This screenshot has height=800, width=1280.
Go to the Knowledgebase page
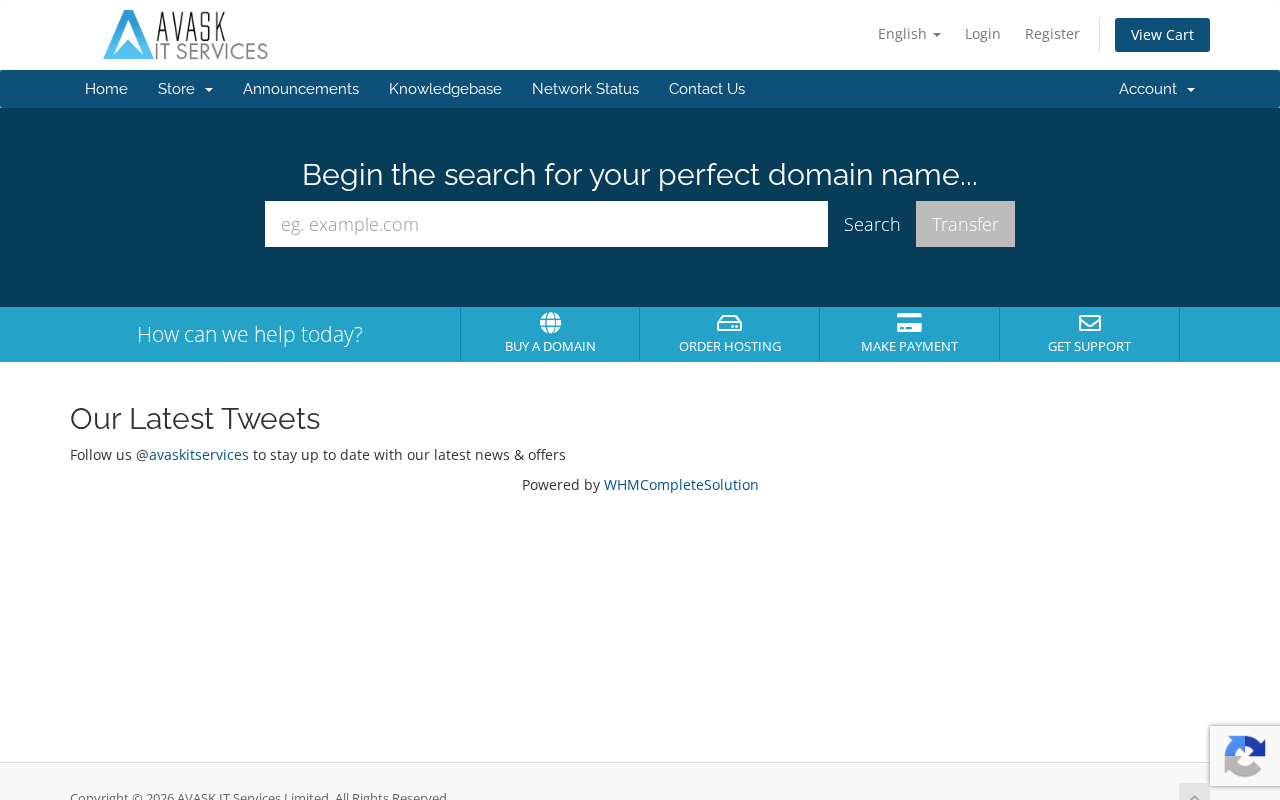tap(445, 89)
